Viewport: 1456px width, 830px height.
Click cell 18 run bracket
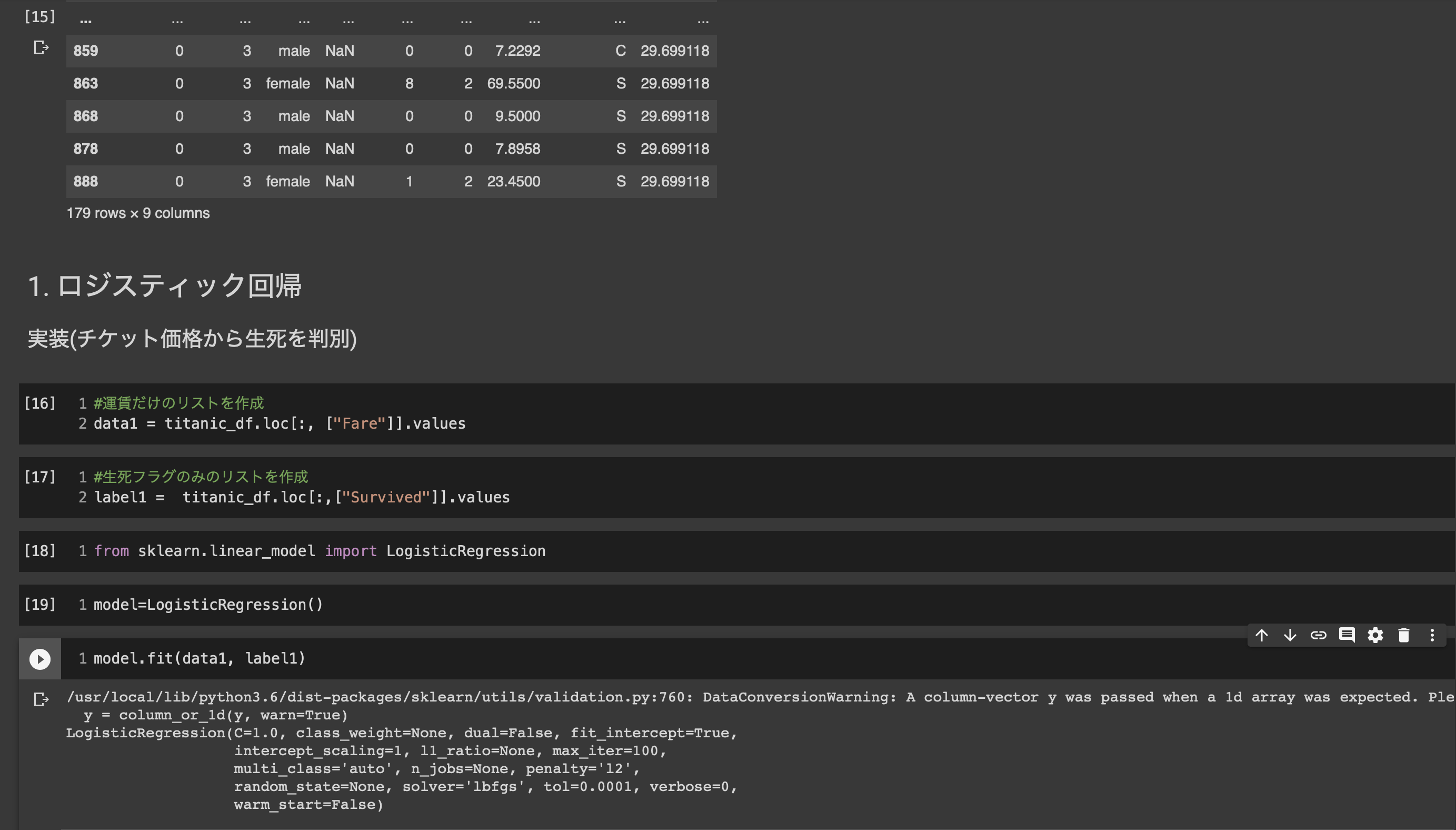39,551
